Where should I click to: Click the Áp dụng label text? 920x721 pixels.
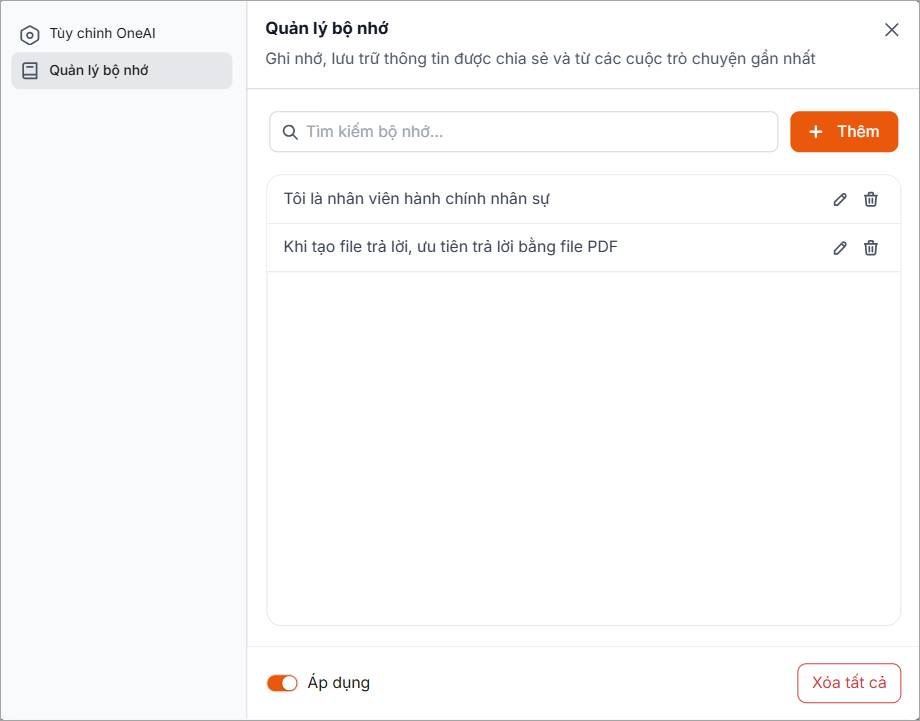tap(339, 683)
